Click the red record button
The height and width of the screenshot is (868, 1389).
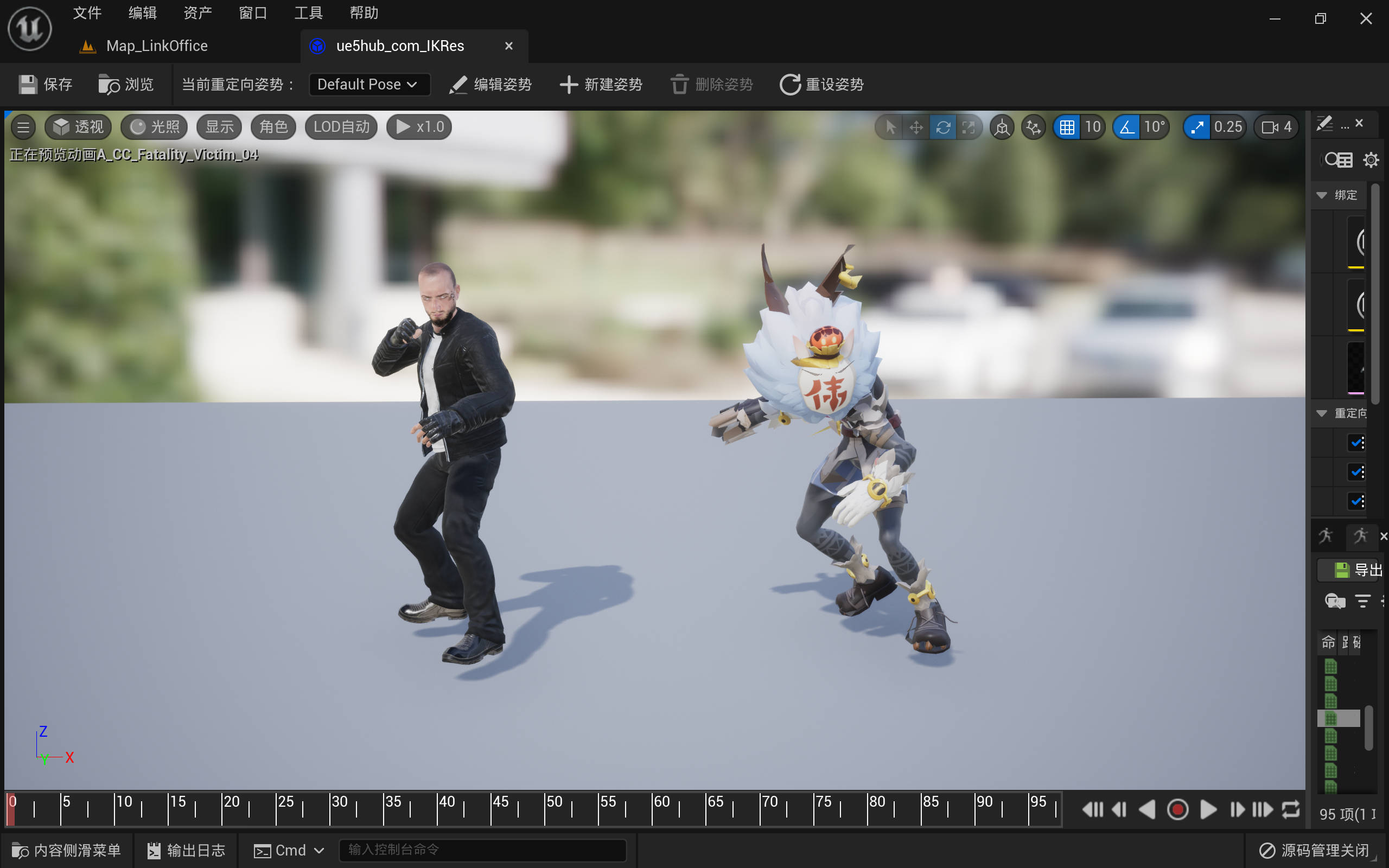(x=1177, y=809)
